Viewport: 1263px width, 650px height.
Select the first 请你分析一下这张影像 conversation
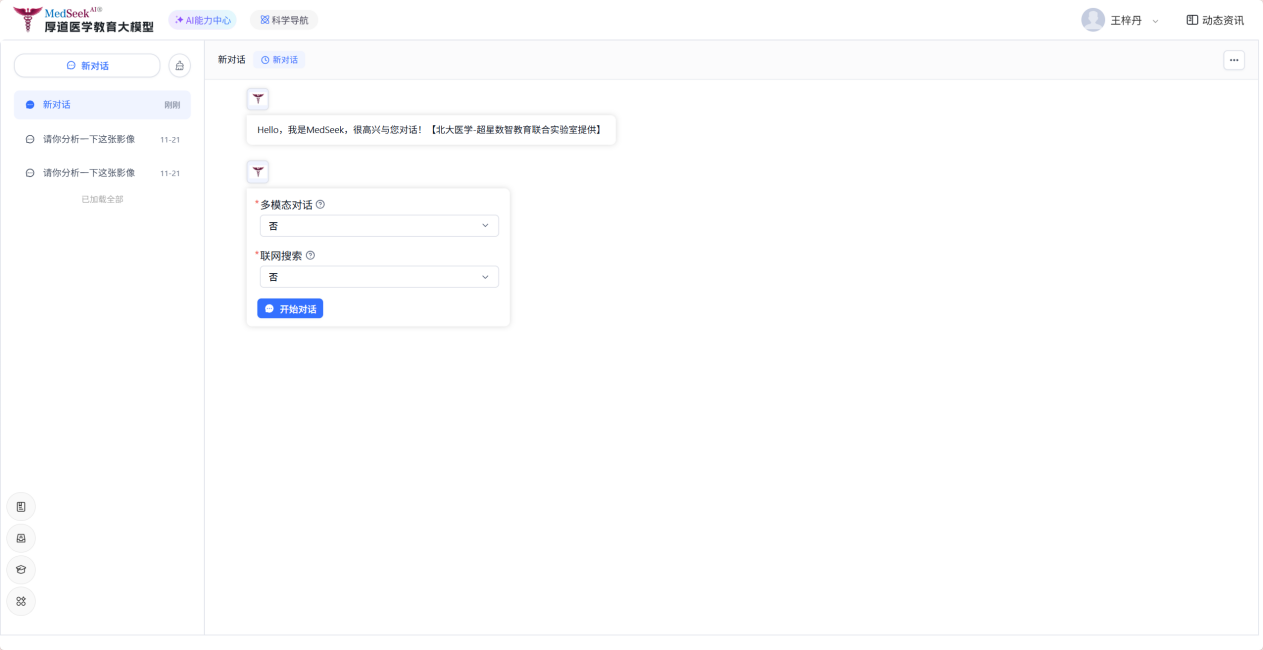click(x=89, y=139)
